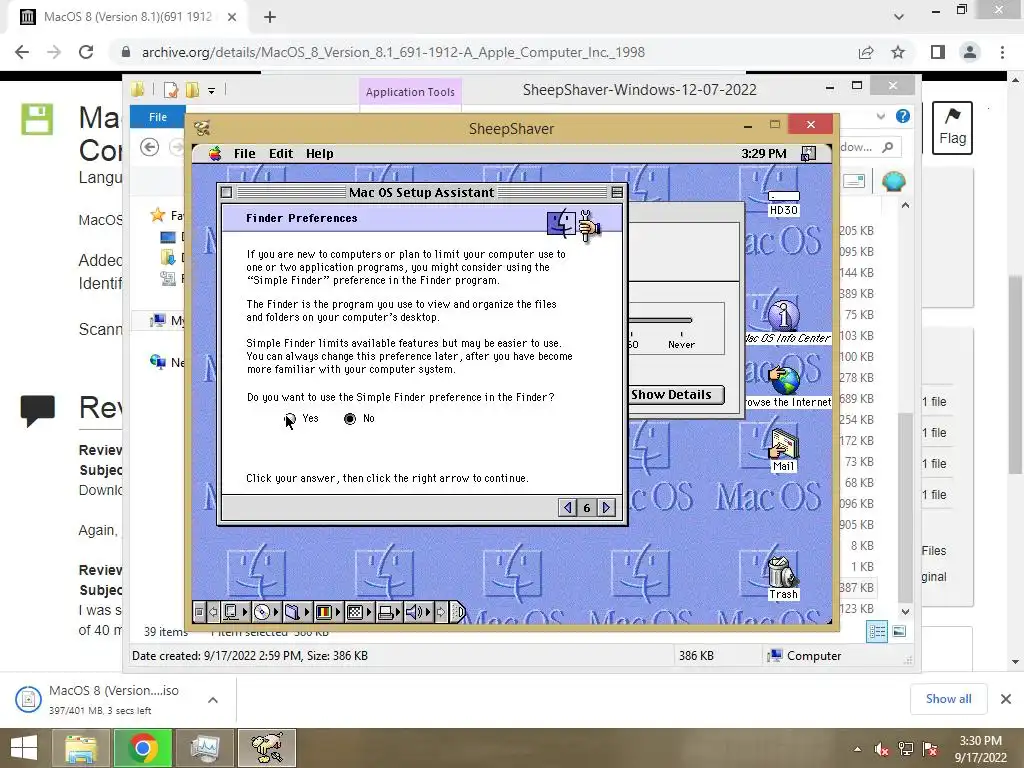Viewport: 1024px width, 768px height.
Task: Click the browser address bar URL
Action: (x=393, y=52)
